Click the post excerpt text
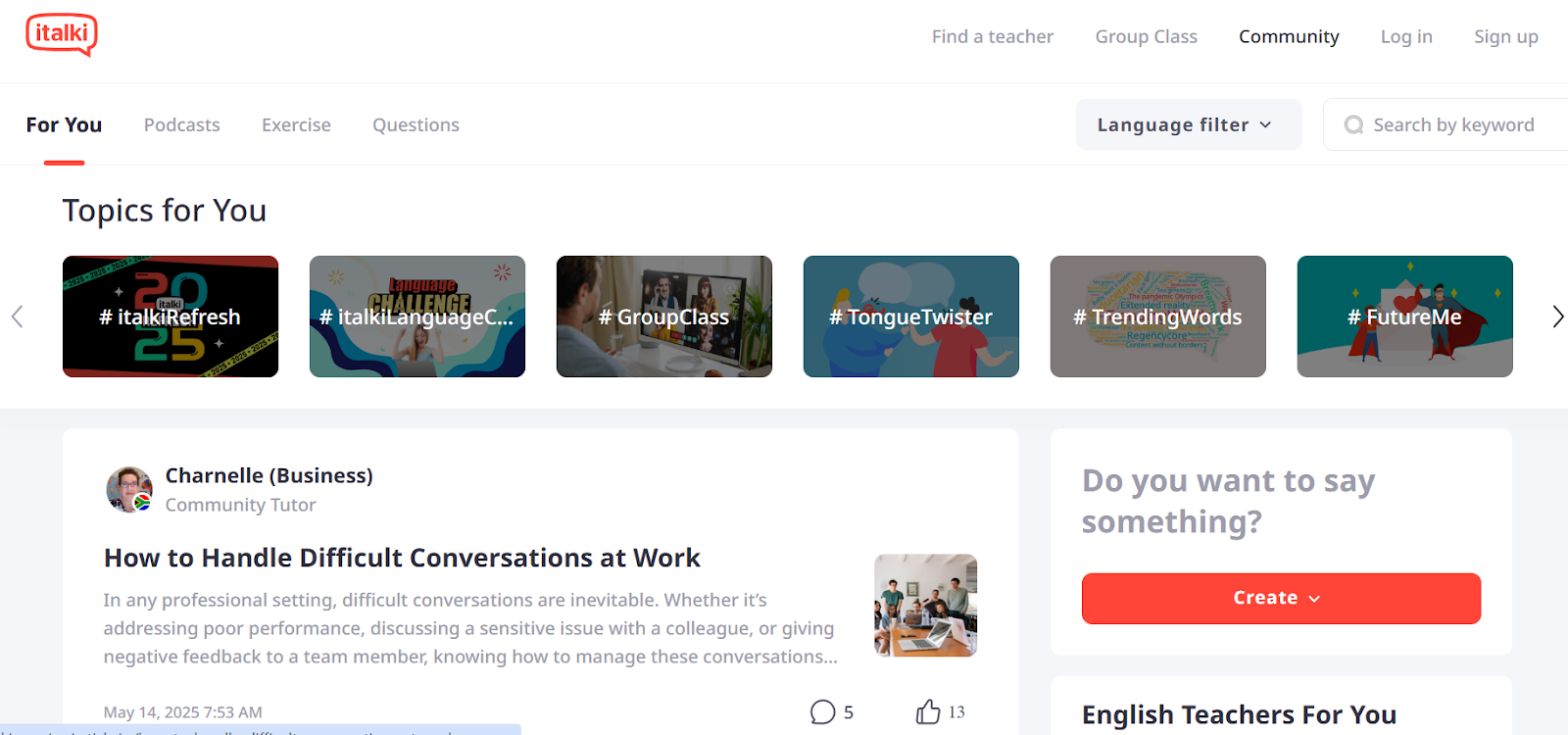This screenshot has width=1568, height=735. [x=470, y=628]
